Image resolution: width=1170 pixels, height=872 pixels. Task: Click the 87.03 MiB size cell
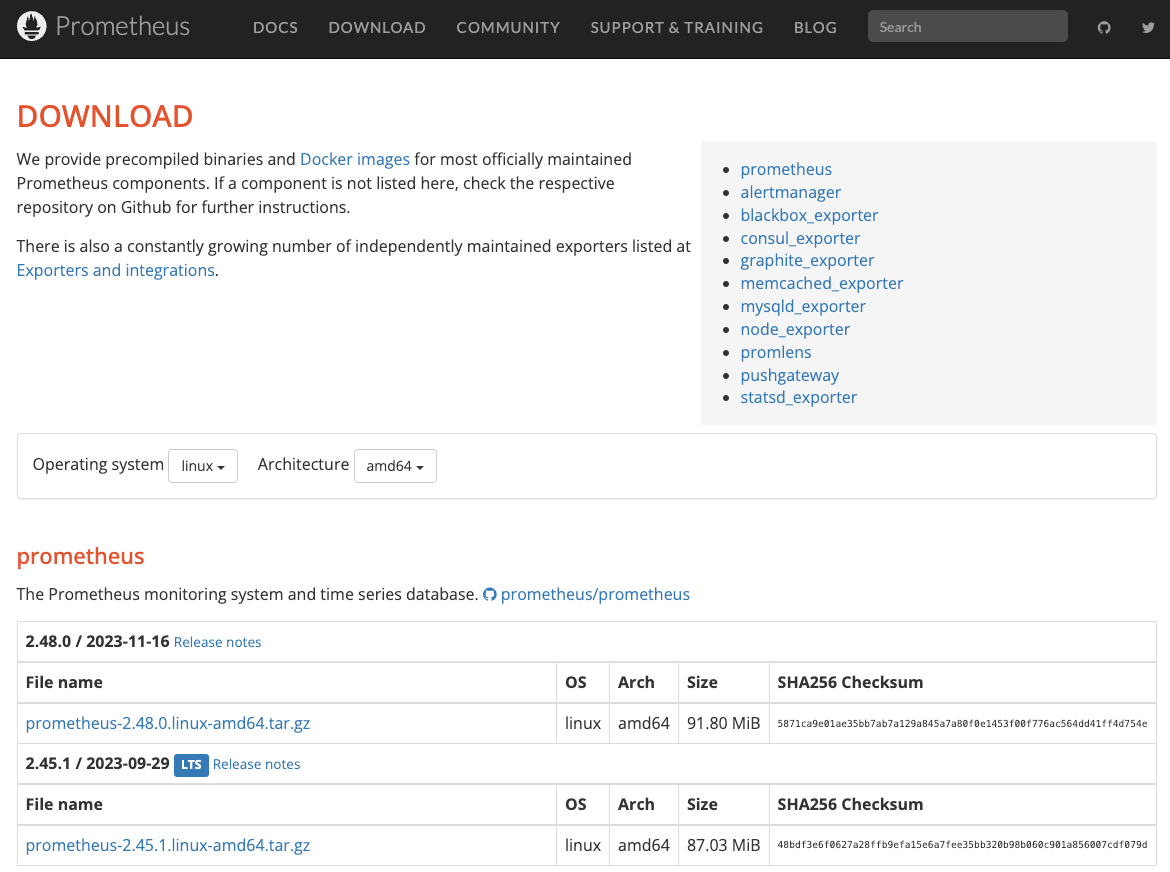click(x=723, y=845)
